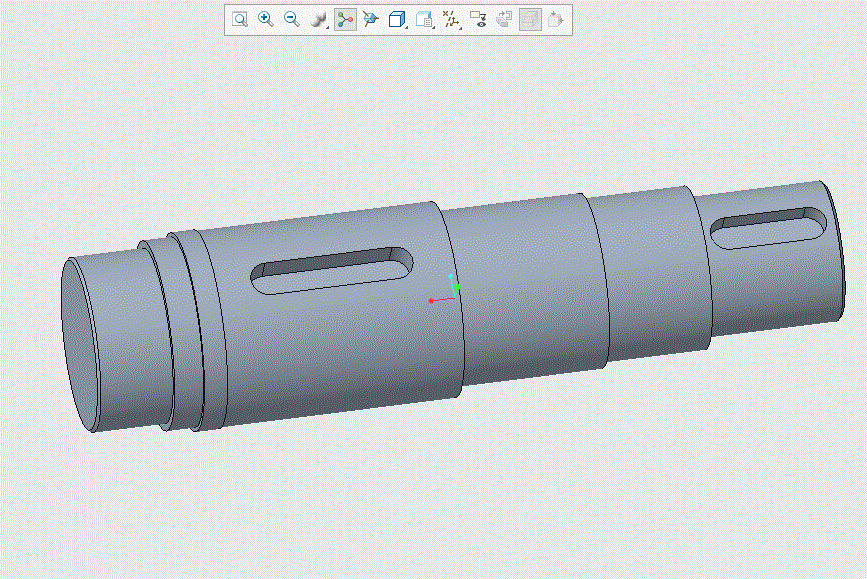Click the Refit view magnifier icon
Screen dimensions: 867x579
[239, 20]
